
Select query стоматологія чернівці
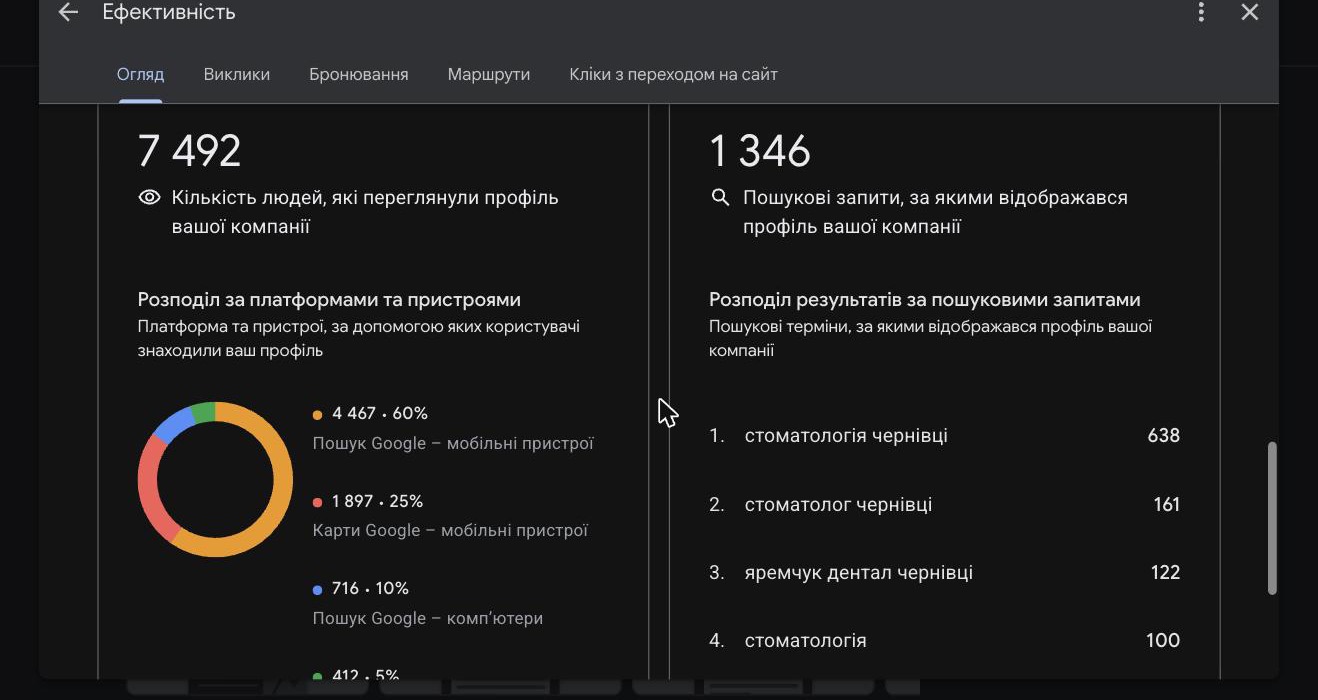coord(846,436)
